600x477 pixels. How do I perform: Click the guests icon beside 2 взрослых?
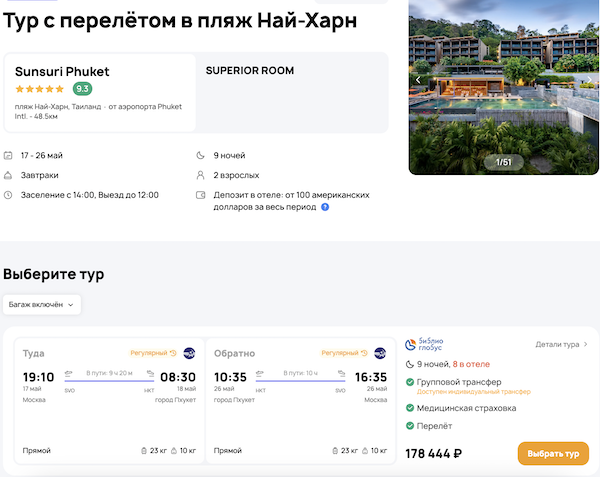(201, 175)
